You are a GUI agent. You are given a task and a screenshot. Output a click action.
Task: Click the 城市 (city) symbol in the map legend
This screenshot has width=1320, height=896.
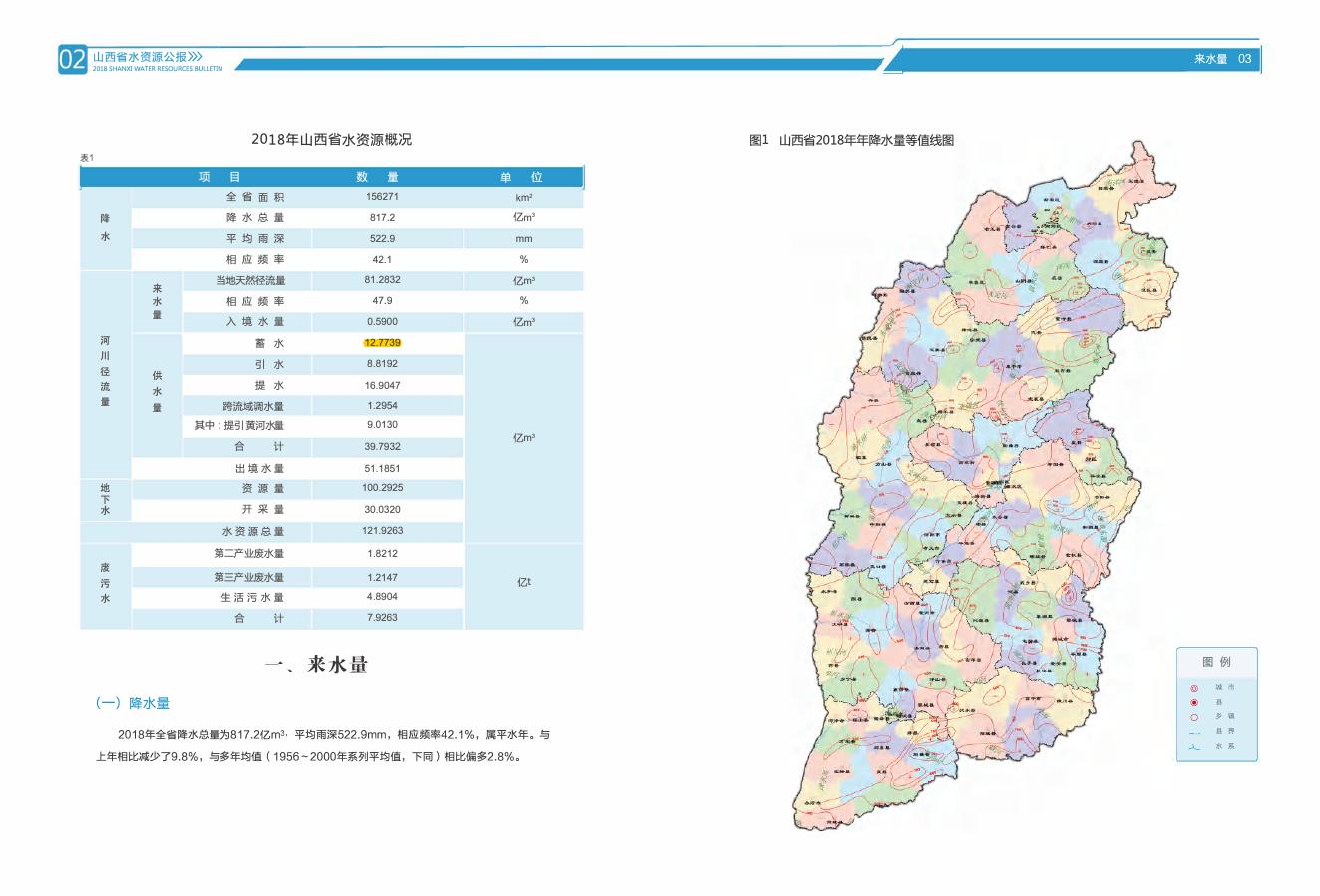point(1194,688)
